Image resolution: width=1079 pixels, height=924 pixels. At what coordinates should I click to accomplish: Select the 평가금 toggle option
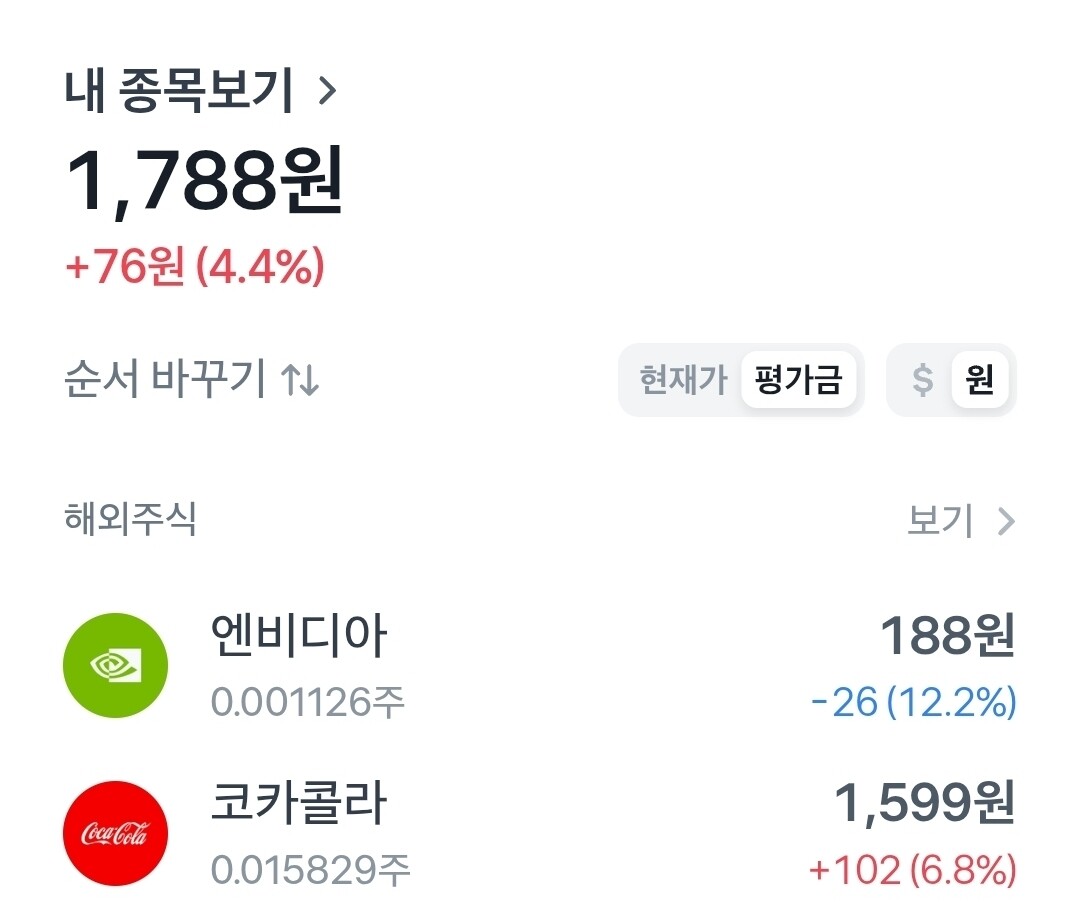(x=798, y=380)
